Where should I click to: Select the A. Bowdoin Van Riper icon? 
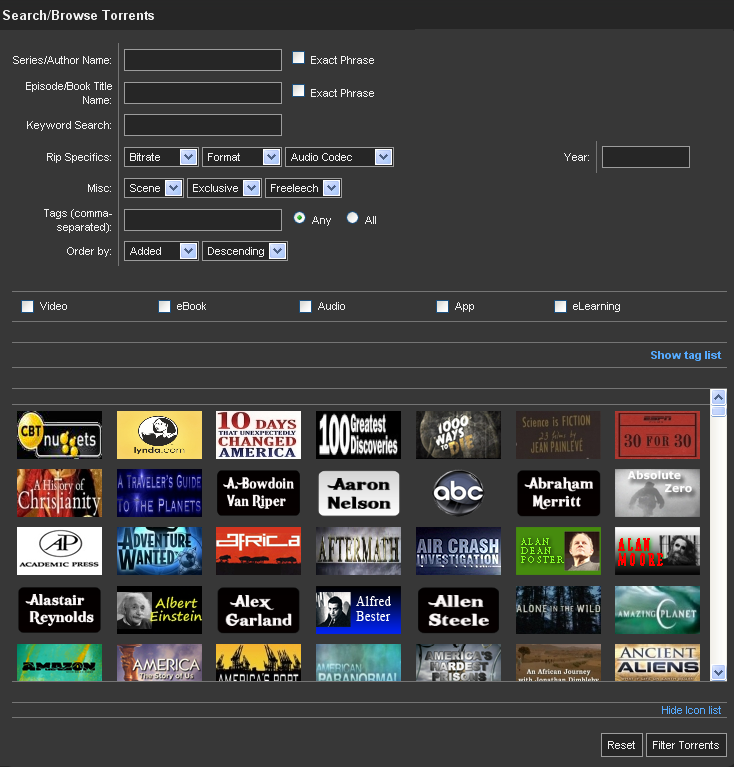click(x=259, y=493)
